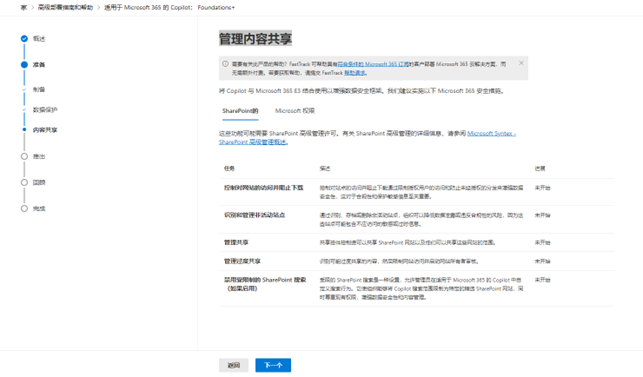Click the 描述 column header
Screen dimensions: 643x377
tap(325, 168)
